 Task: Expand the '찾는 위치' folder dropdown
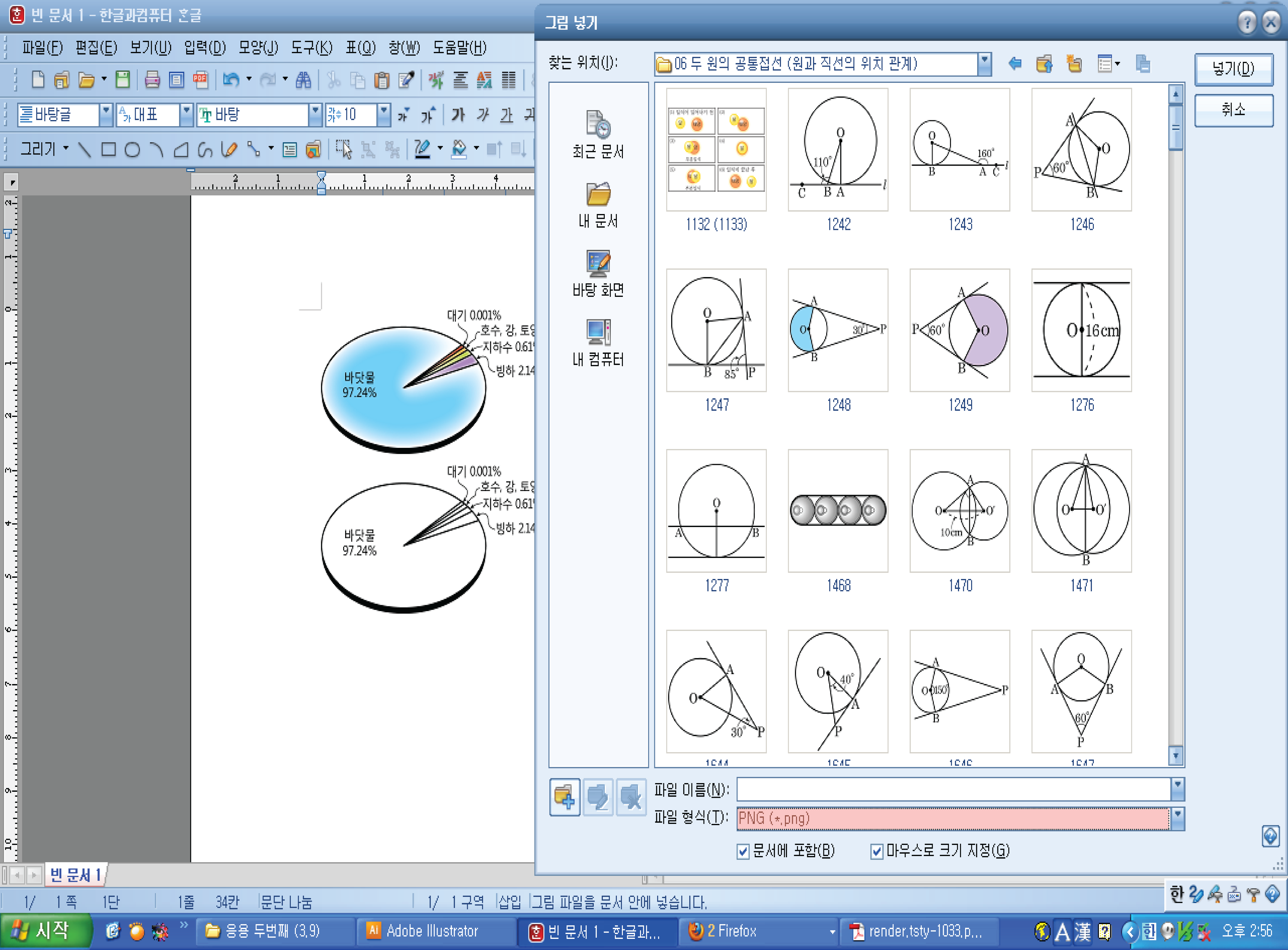(x=984, y=64)
